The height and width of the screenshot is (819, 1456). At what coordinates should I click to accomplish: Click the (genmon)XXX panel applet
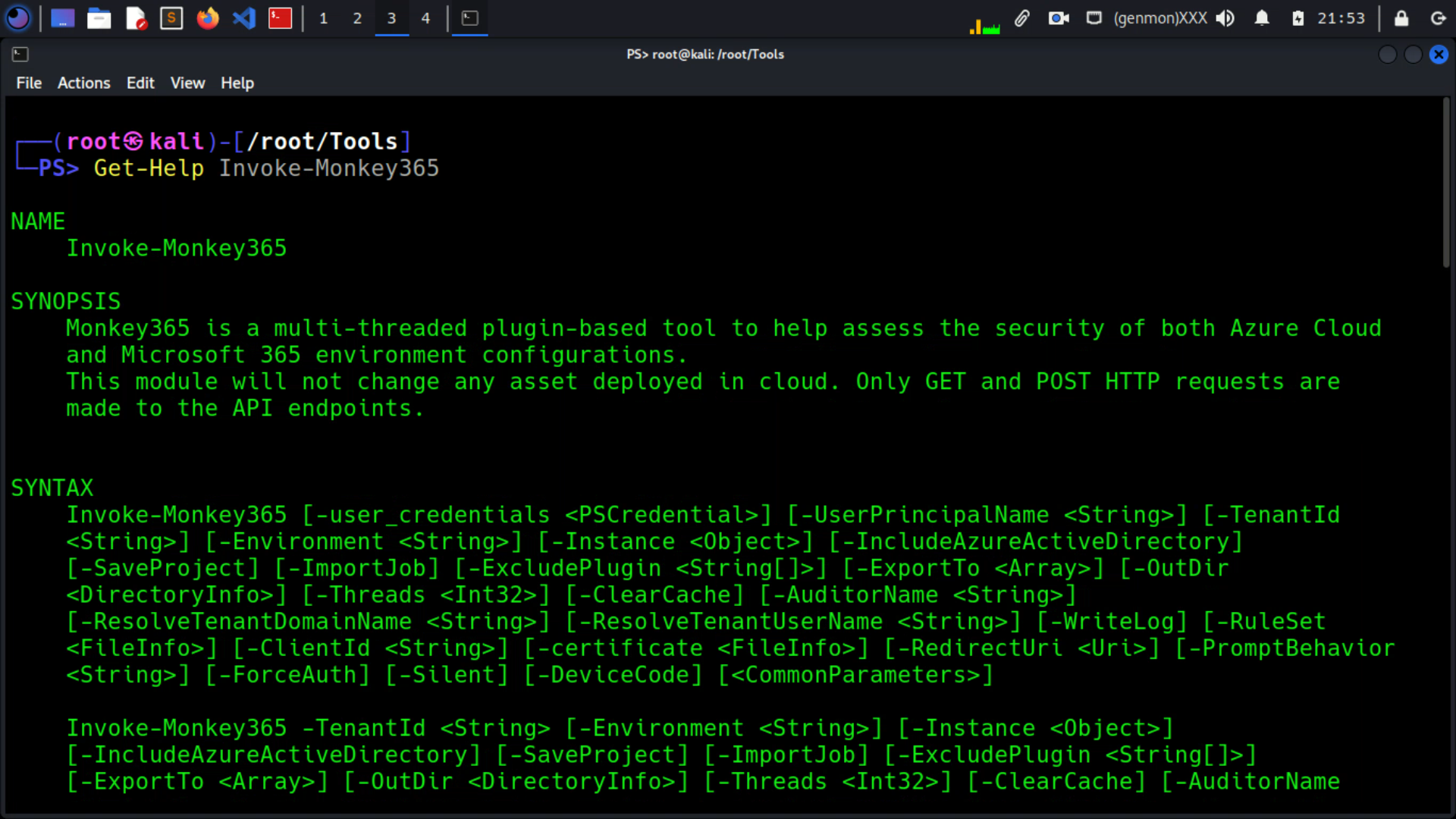(1160, 17)
